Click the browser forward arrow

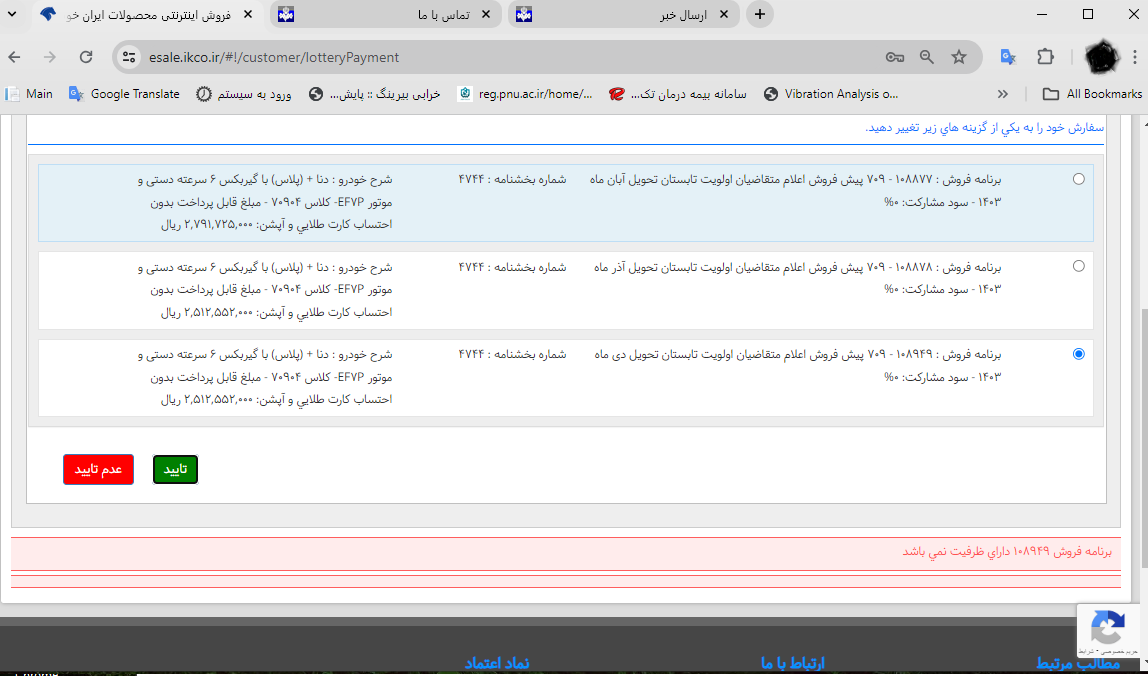coord(50,57)
